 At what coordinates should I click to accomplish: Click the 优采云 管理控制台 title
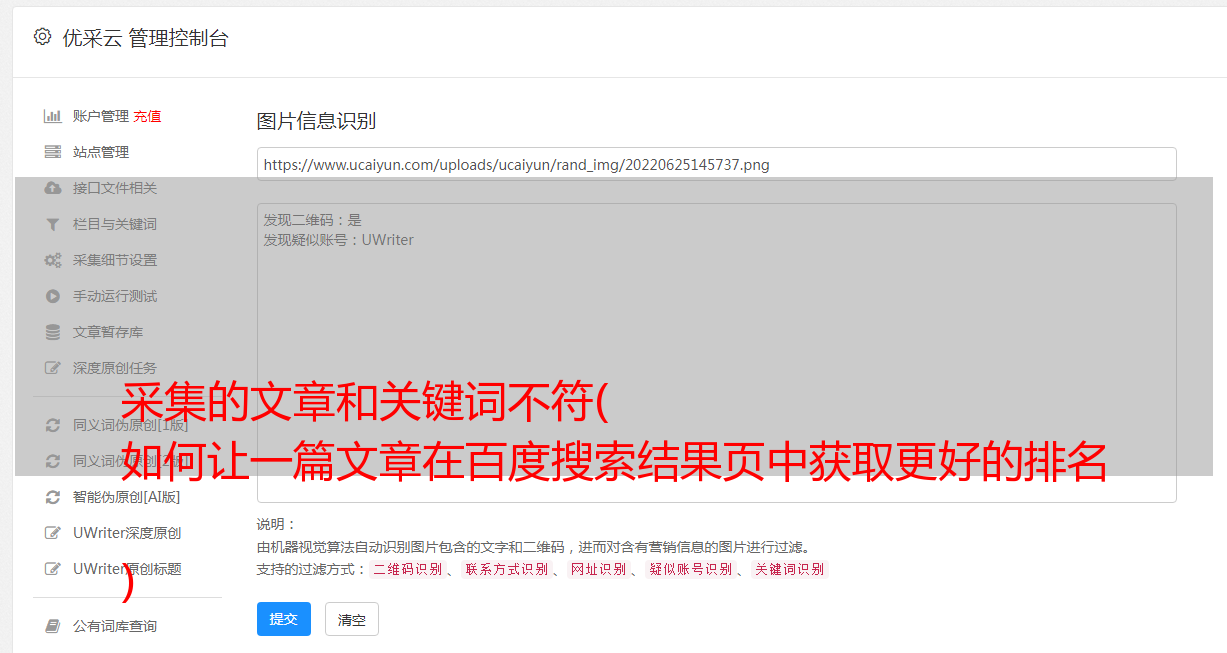[x=145, y=38]
